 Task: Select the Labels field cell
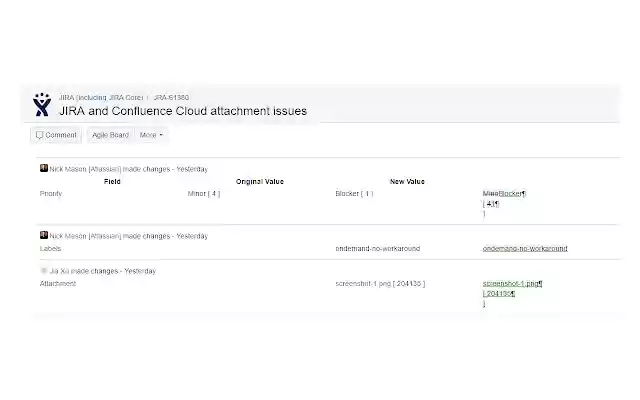(x=50, y=248)
